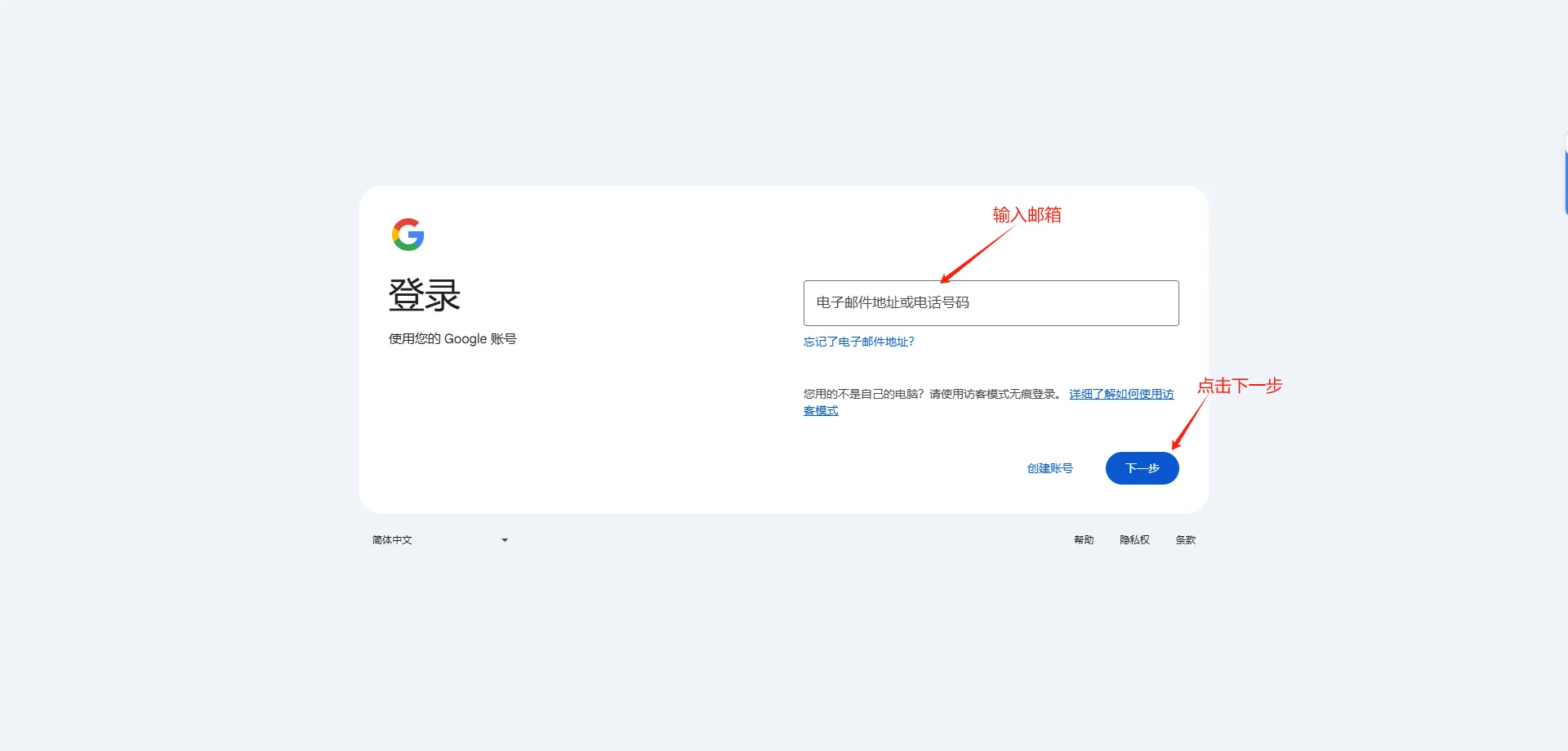Click the 使用您的 Google 账号 subtitle text

pos(452,339)
